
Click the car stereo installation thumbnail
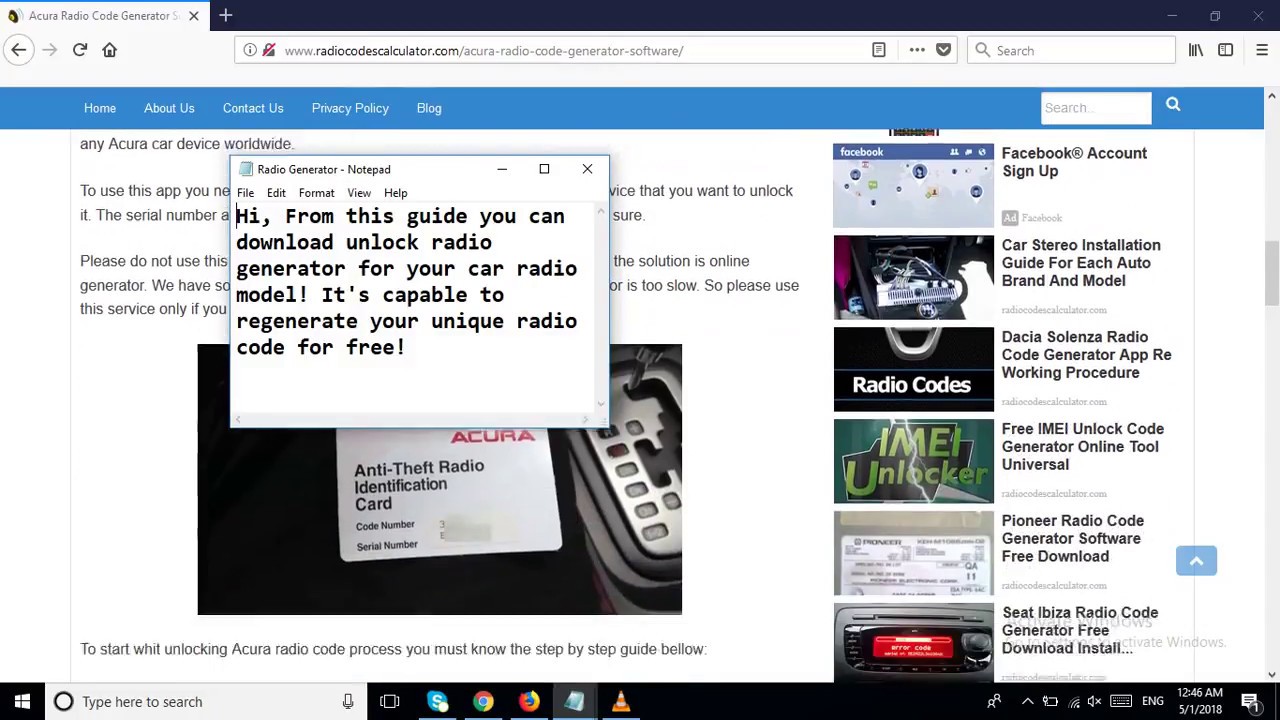point(914,277)
